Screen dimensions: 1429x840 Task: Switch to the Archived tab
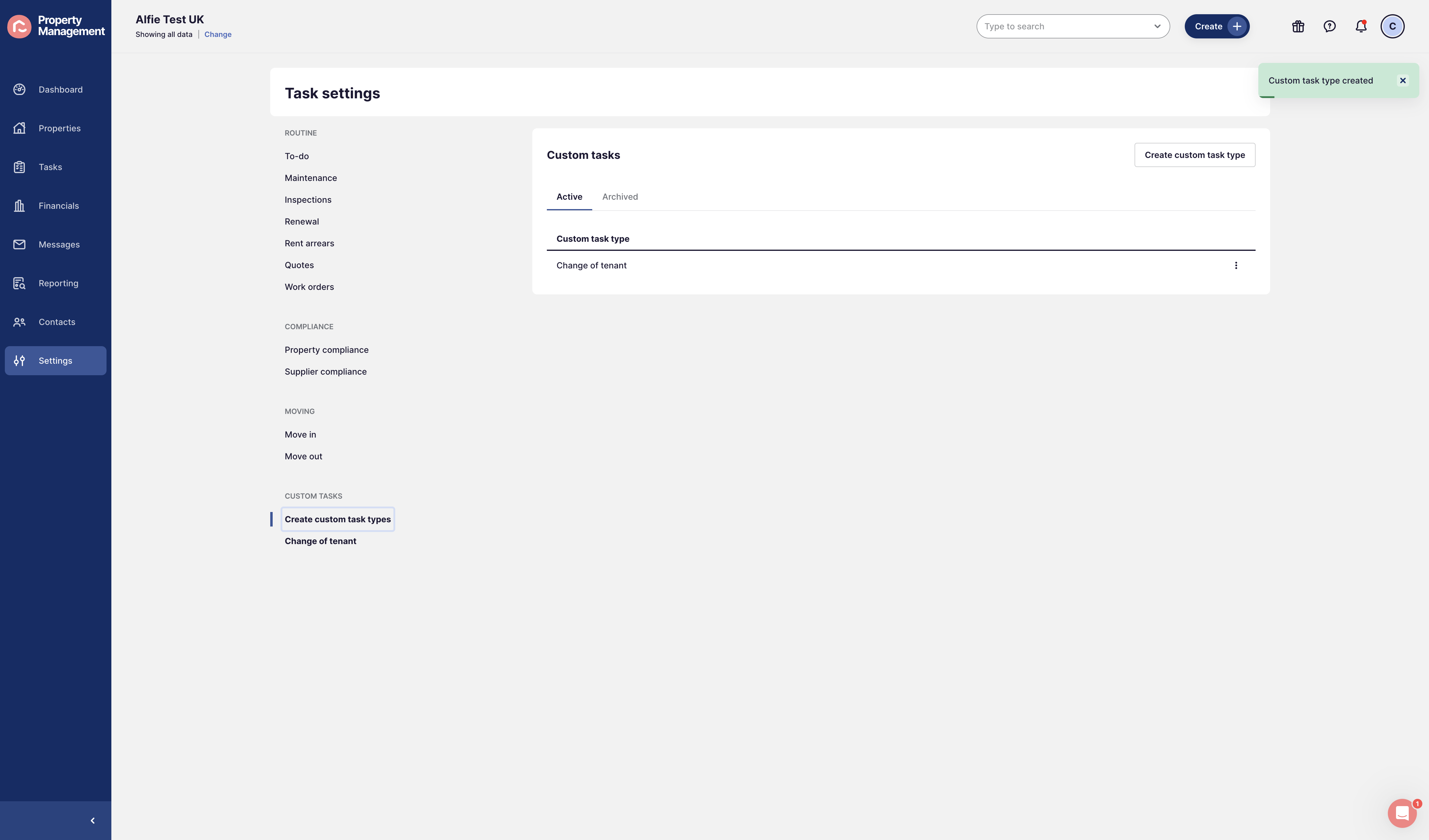[620, 197]
